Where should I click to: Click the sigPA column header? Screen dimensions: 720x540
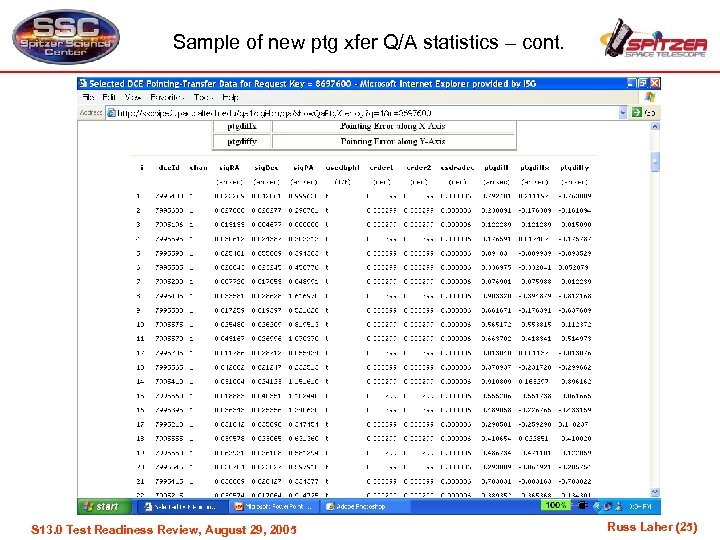[304, 168]
